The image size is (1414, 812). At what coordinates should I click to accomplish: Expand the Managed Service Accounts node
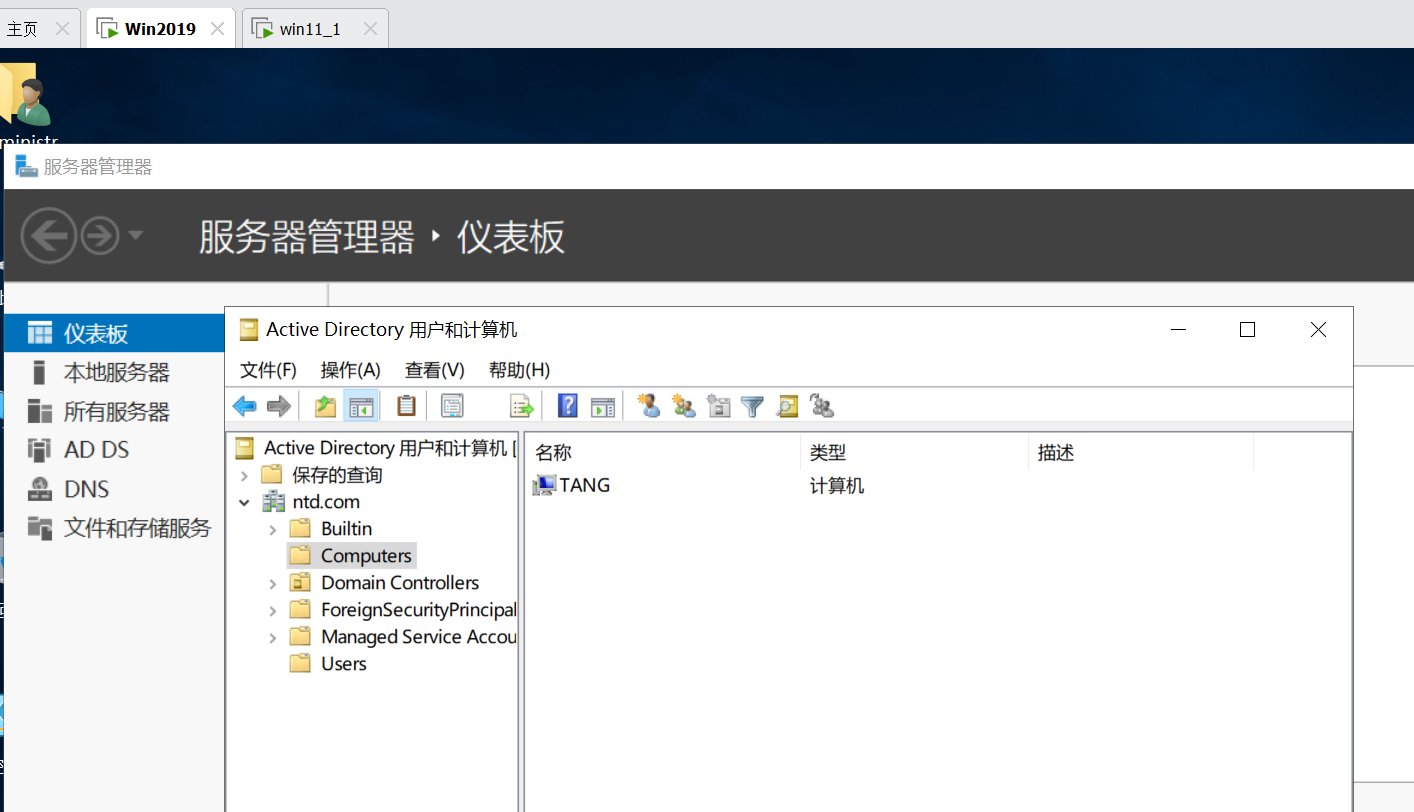[x=272, y=637]
